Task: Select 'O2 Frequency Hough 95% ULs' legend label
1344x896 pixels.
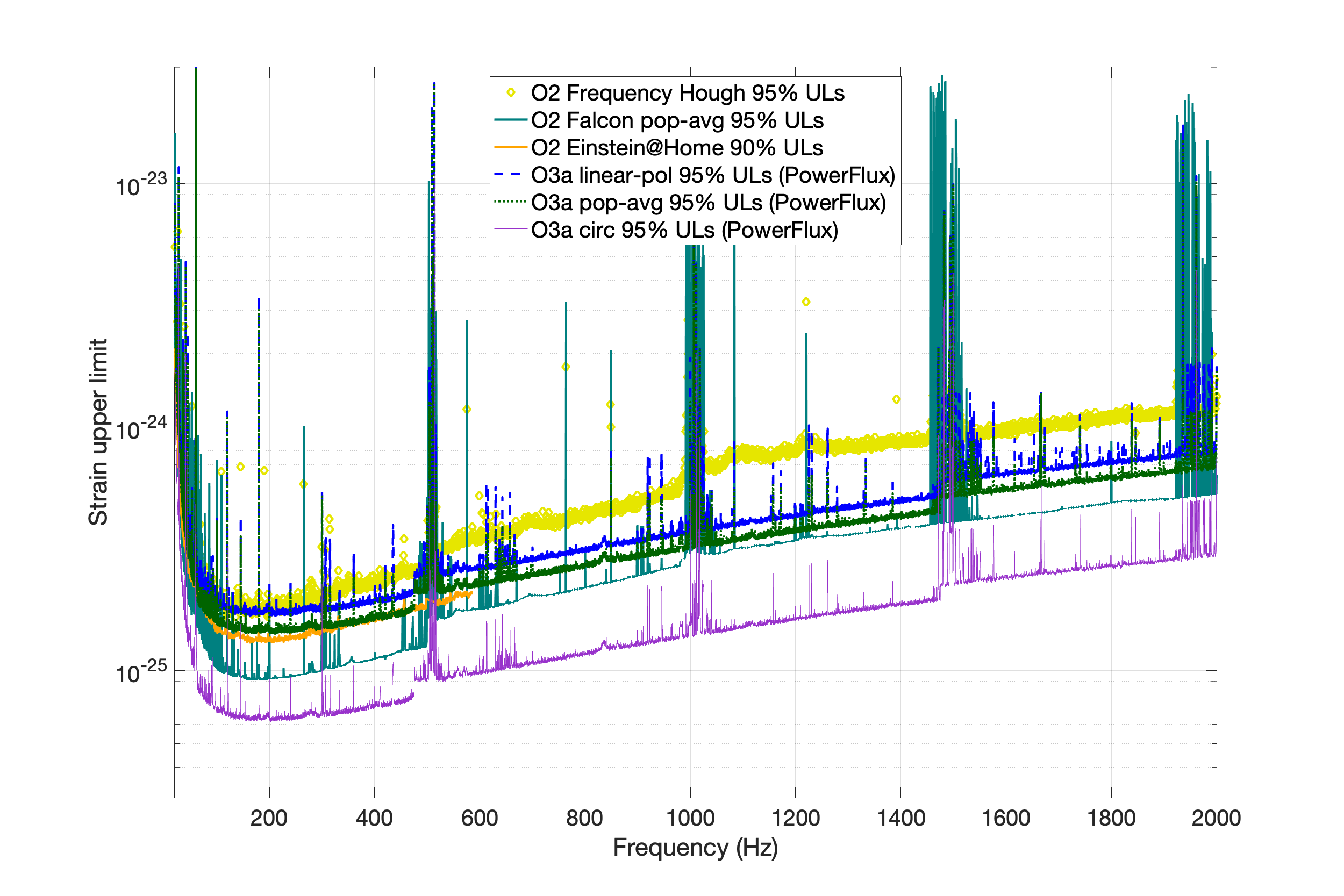Action: [688, 92]
